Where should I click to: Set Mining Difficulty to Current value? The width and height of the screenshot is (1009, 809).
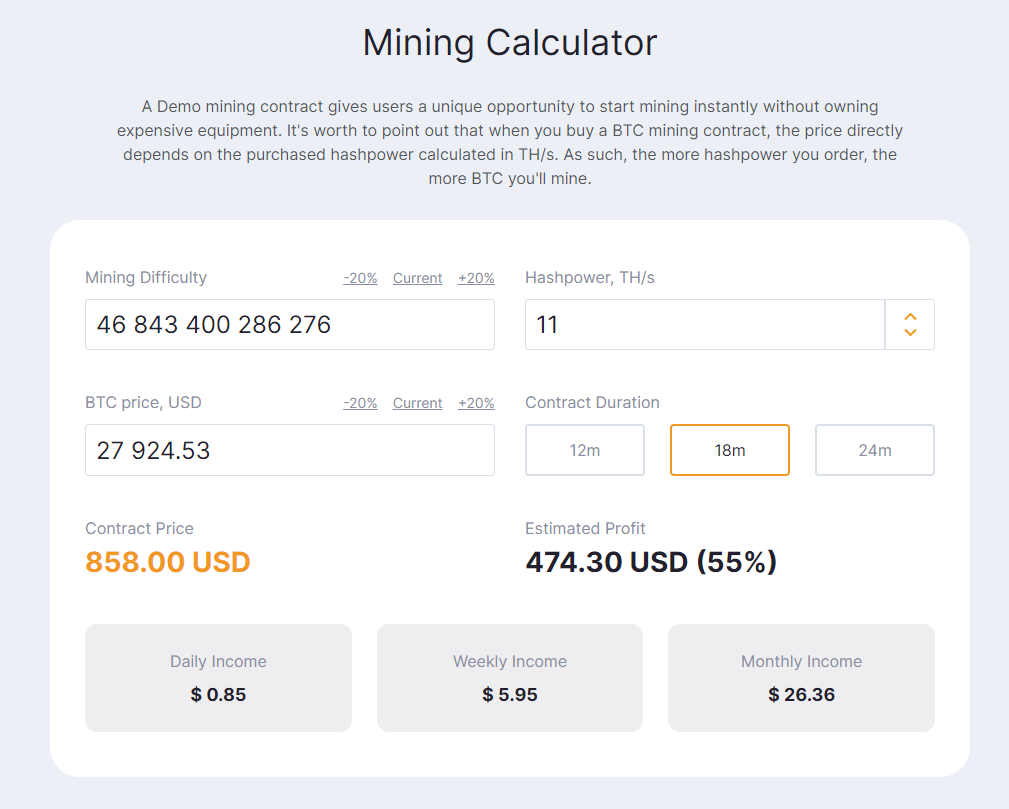click(x=417, y=278)
